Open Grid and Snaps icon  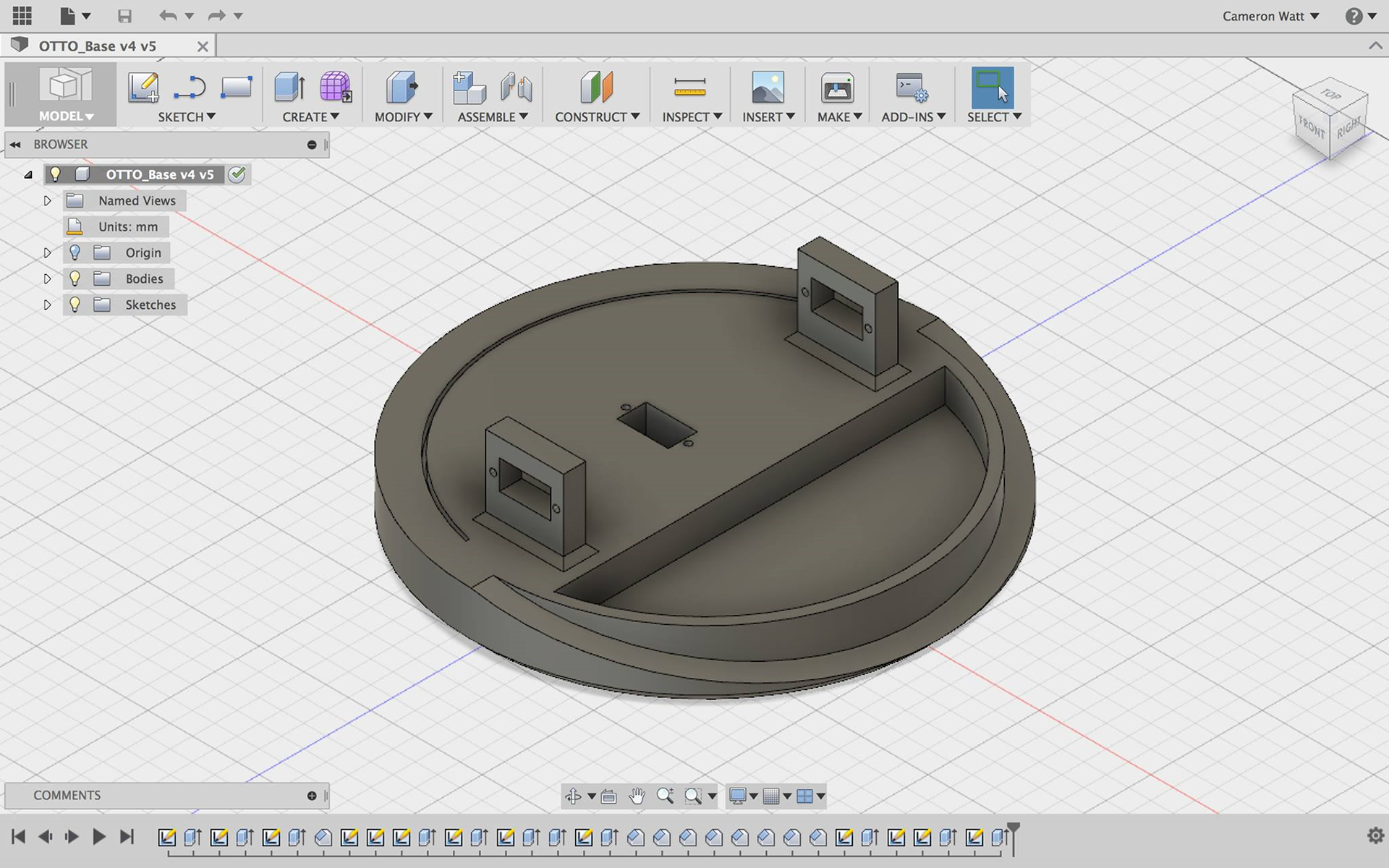[x=771, y=796]
